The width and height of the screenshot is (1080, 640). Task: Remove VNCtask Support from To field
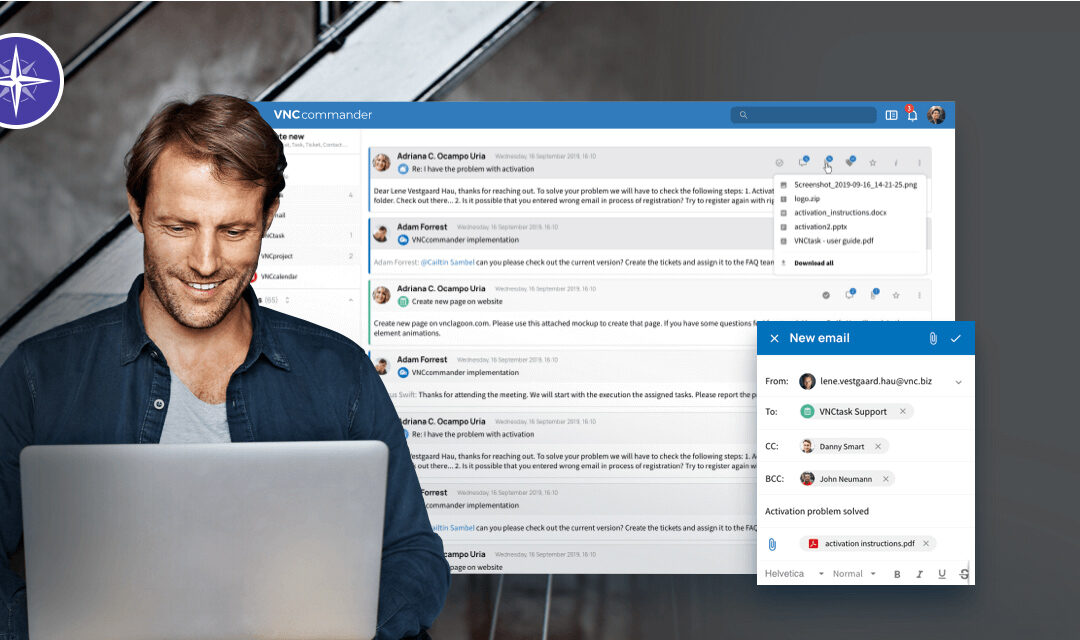tap(902, 411)
